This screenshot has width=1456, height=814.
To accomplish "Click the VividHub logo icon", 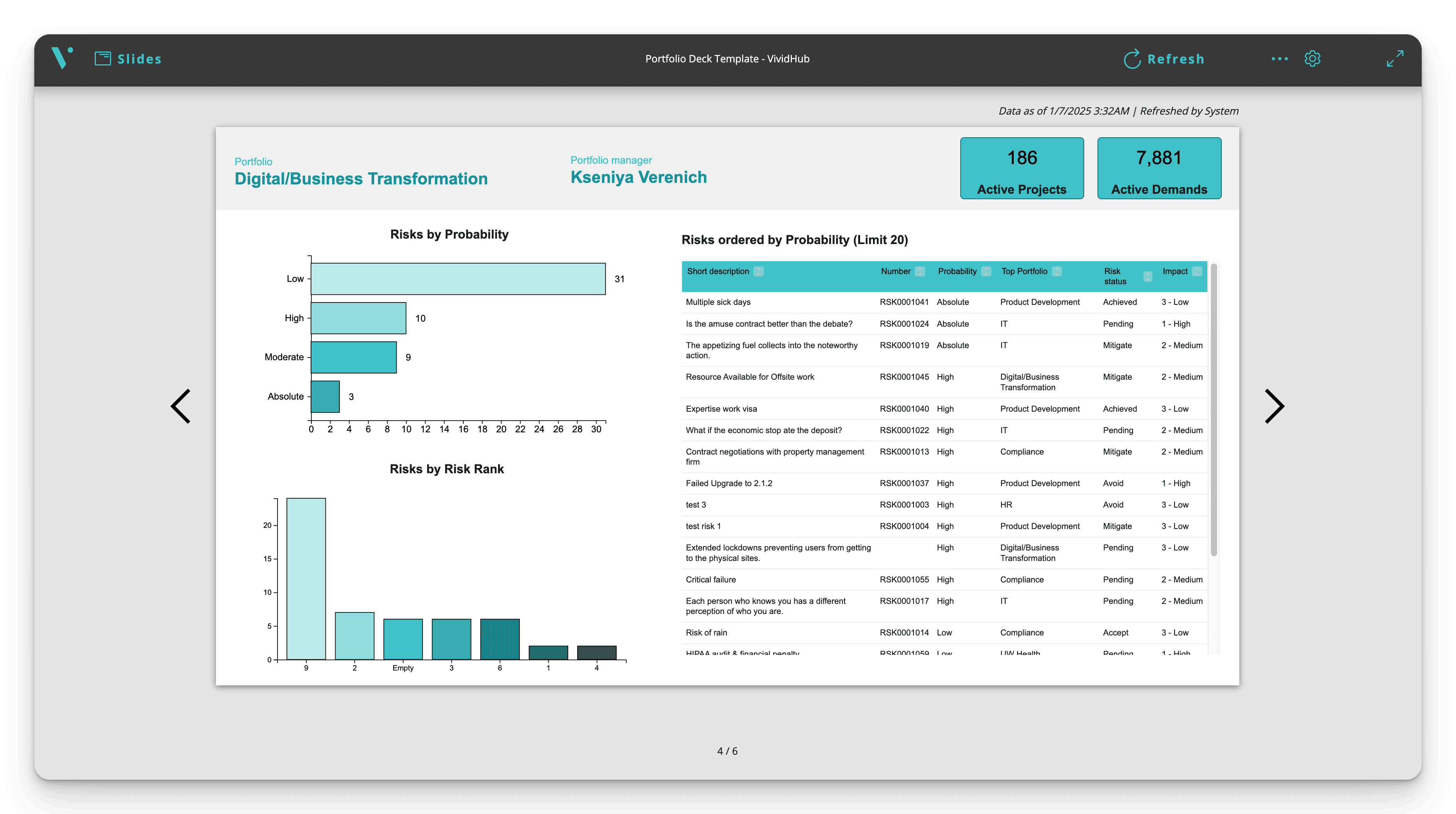I will (x=62, y=58).
